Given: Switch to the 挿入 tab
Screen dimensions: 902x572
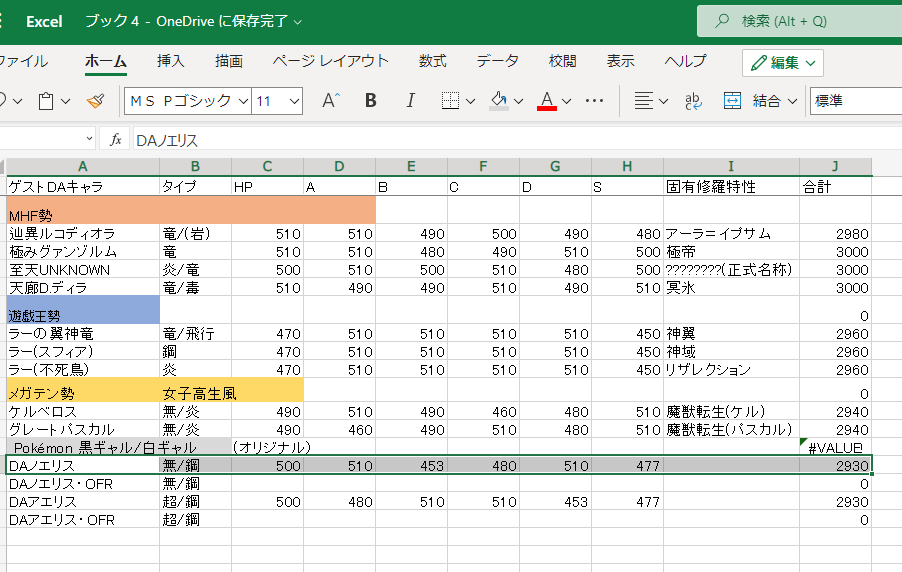Looking at the screenshot, I should [x=170, y=61].
